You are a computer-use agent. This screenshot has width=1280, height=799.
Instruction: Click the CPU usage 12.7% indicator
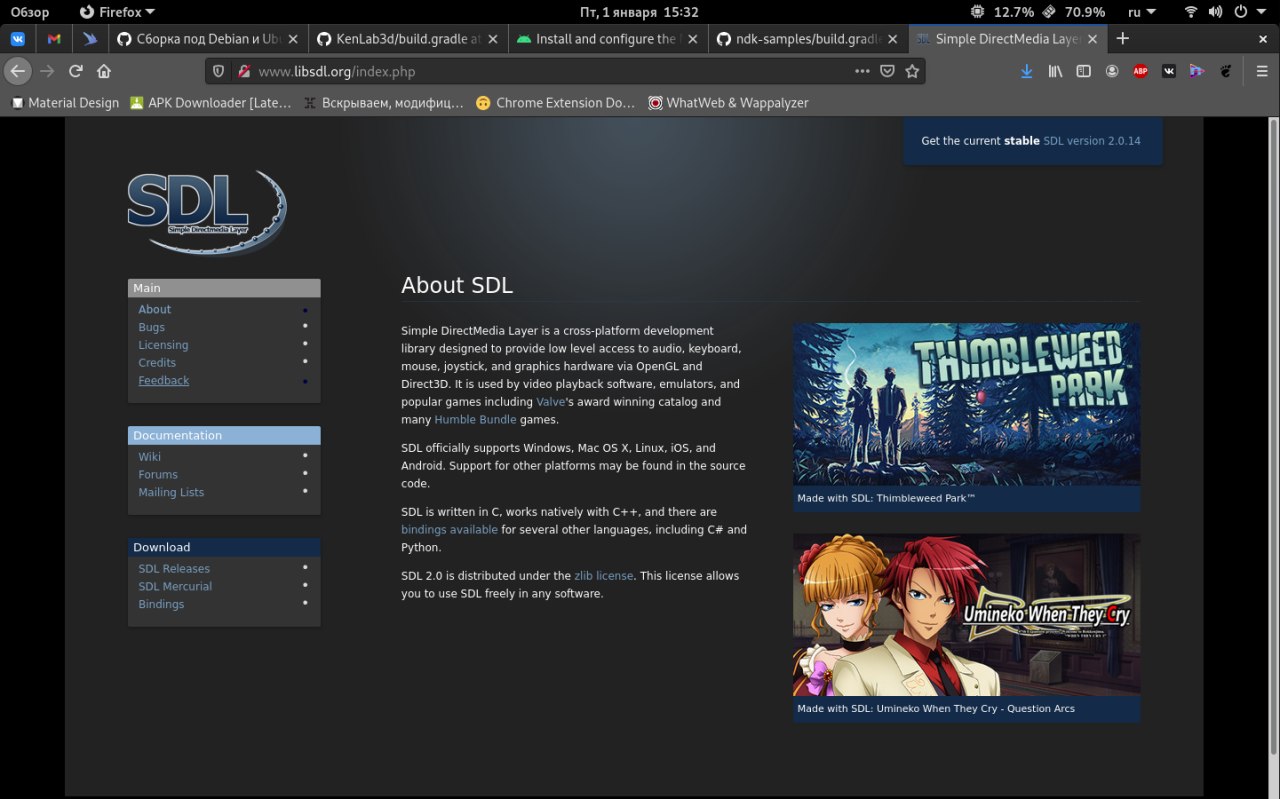(x=1003, y=12)
